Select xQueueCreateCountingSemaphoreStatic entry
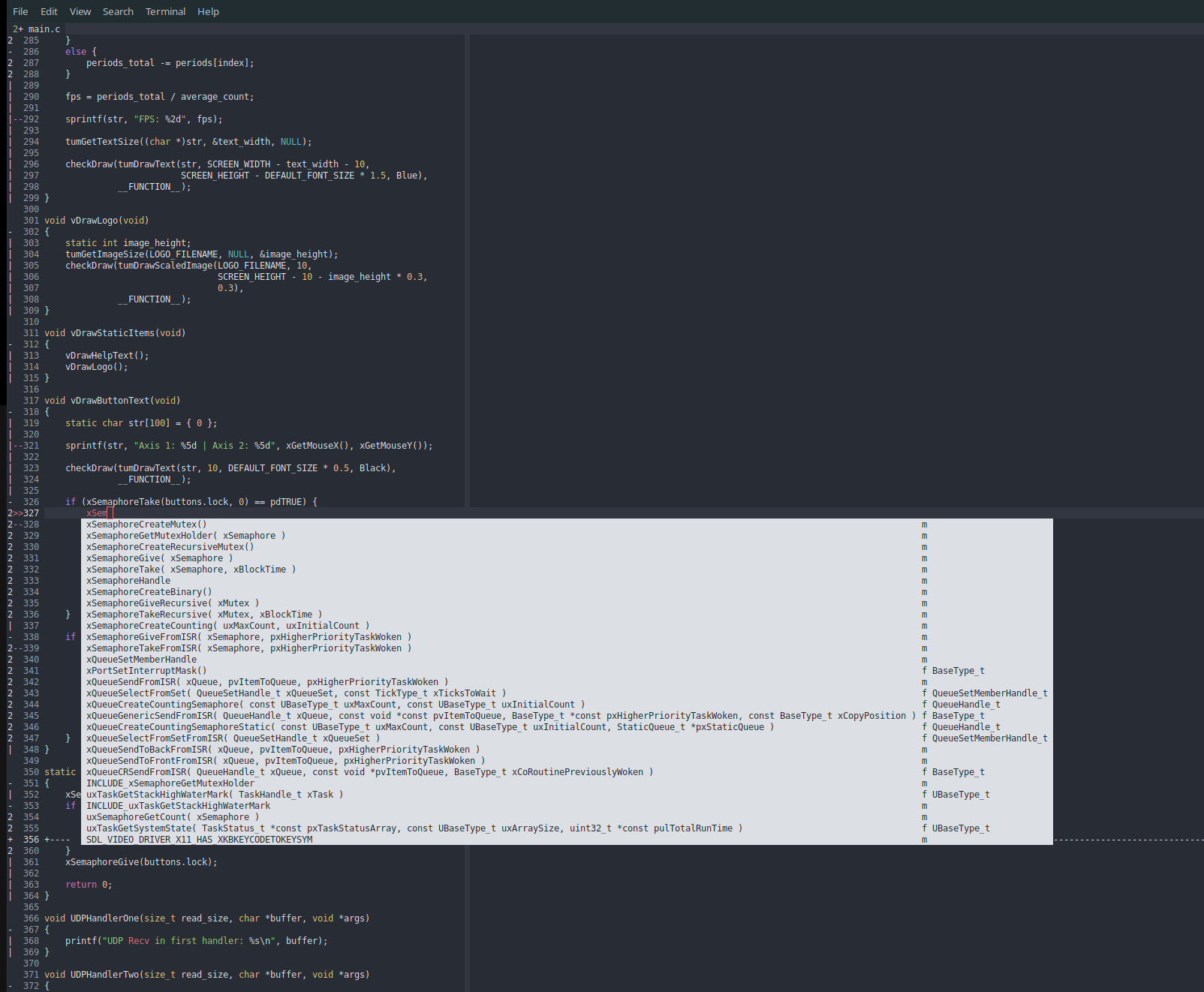Viewport: 1204px width, 992px height. tap(567, 727)
